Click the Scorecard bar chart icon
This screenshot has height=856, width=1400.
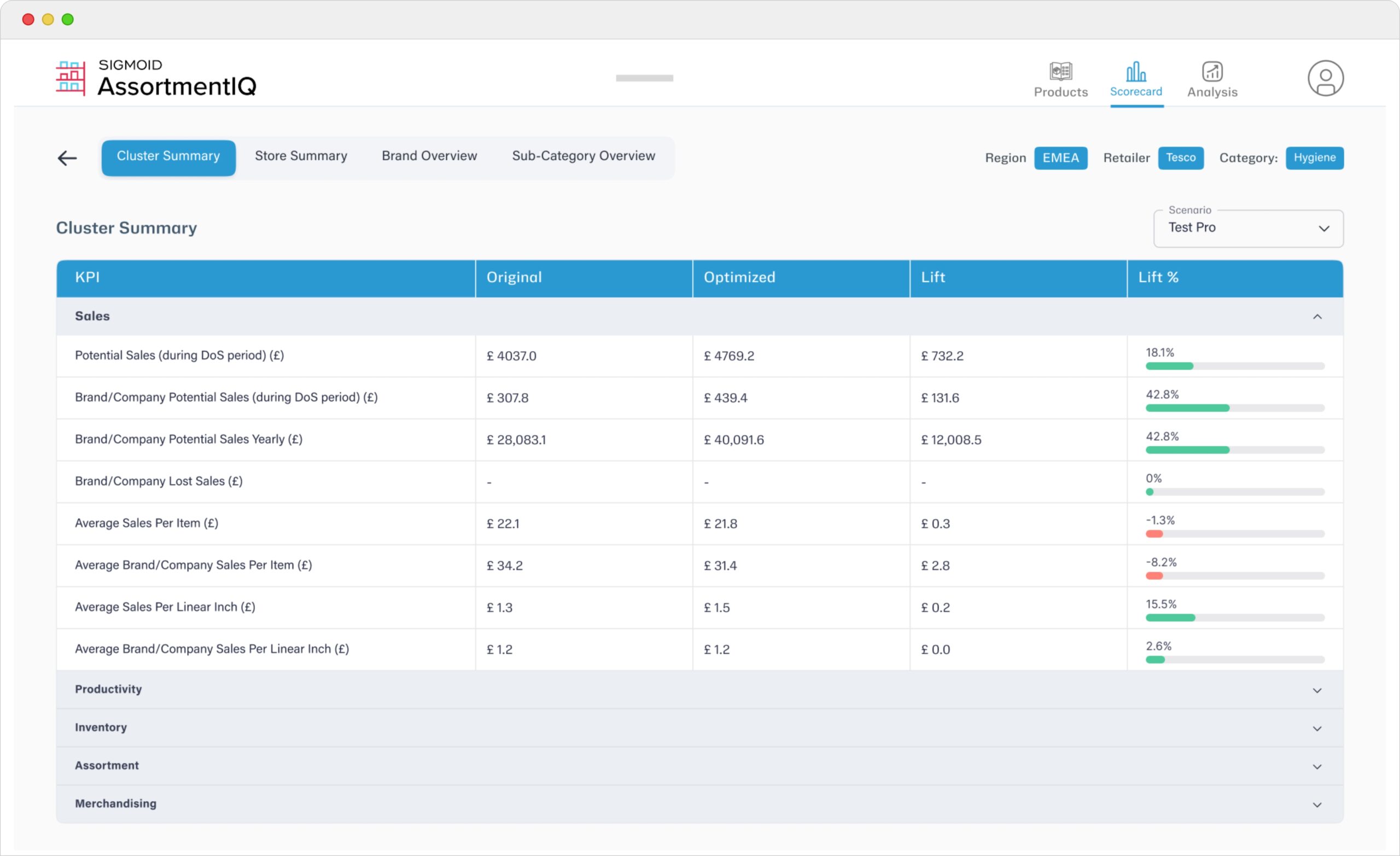pos(1136,72)
